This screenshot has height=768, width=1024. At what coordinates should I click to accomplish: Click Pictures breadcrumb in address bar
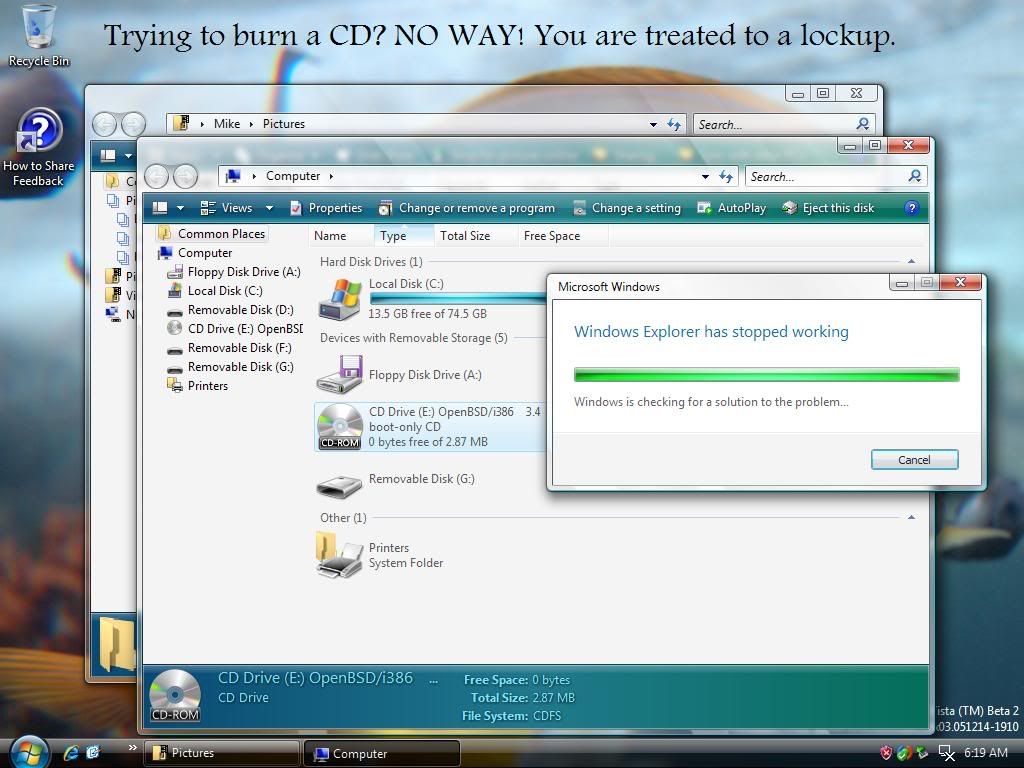click(283, 124)
